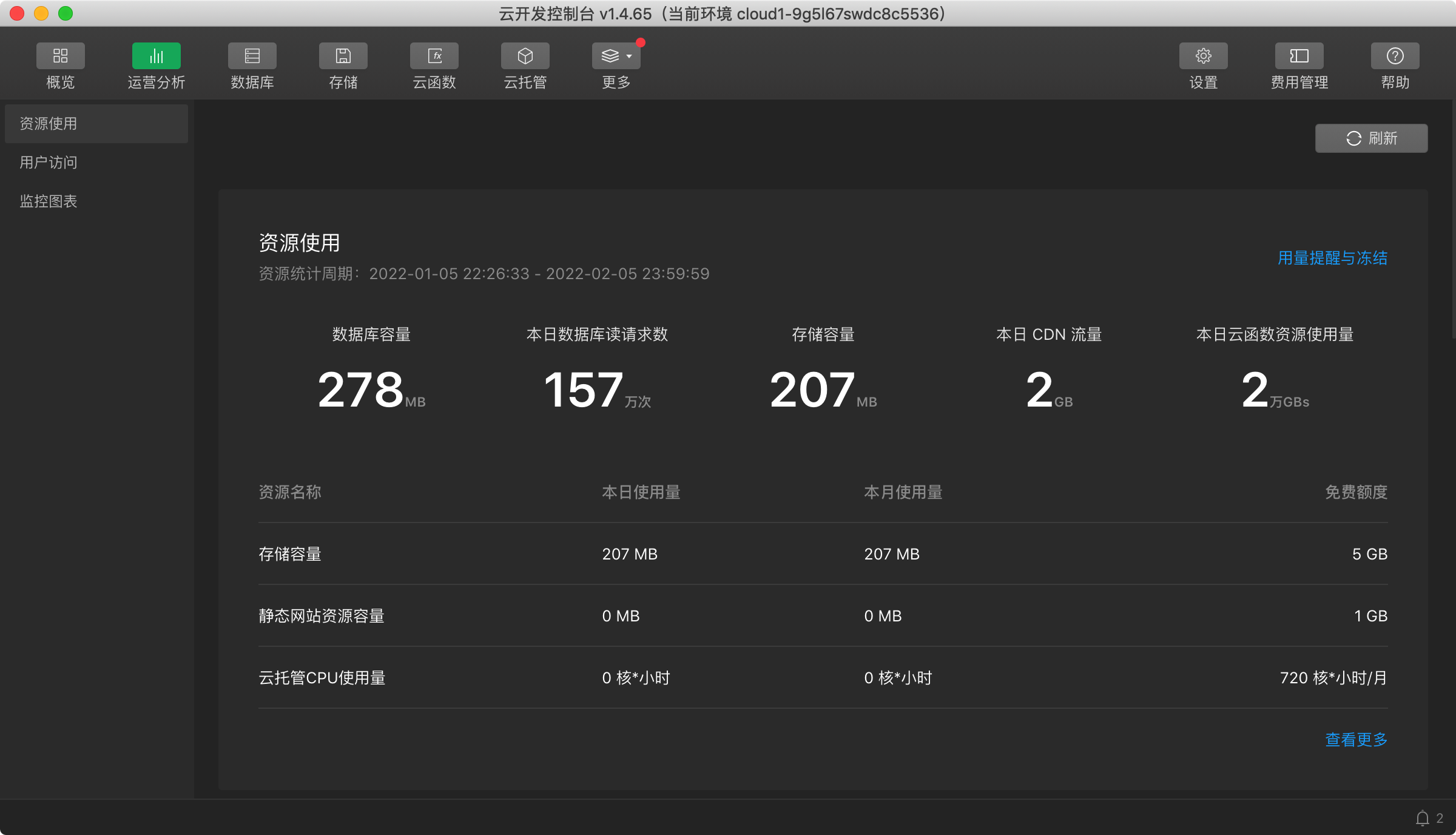Select the 运营分析 analytics icon
Viewport: 1456px width, 835px height.
coord(156,56)
